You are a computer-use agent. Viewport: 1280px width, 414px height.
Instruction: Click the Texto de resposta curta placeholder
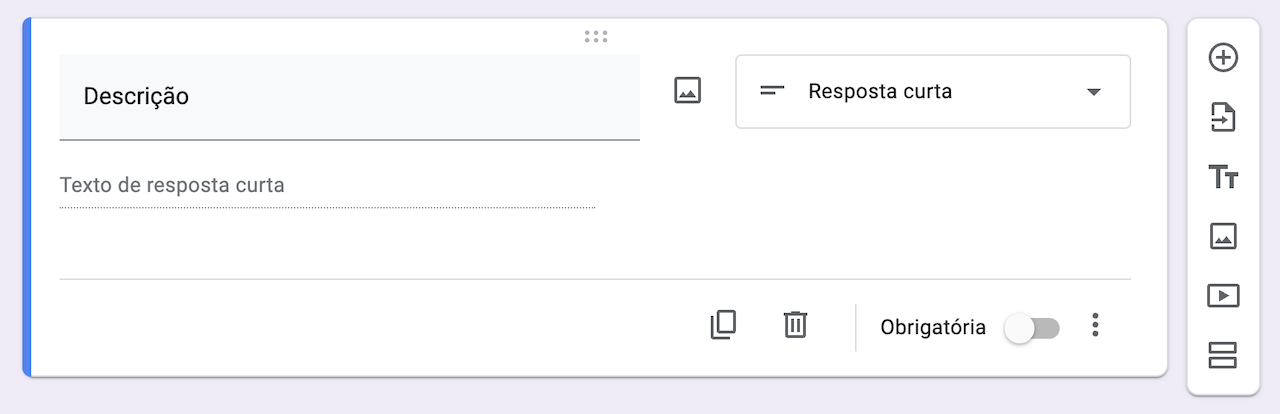[172, 185]
